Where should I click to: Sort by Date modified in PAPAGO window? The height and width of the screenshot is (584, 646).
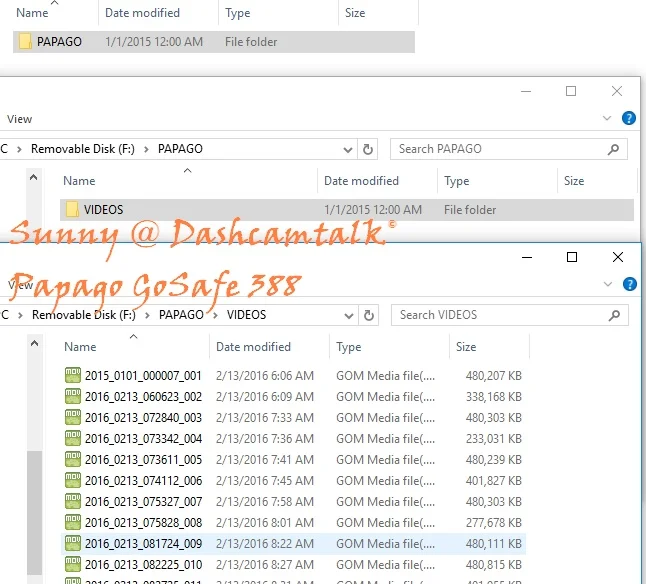coord(361,181)
